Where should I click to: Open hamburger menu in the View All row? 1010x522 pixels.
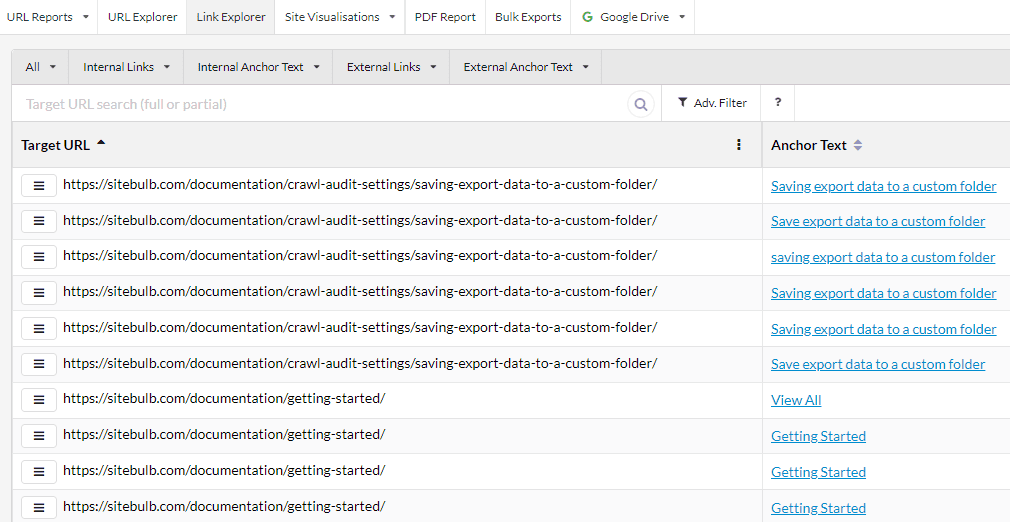tap(39, 400)
